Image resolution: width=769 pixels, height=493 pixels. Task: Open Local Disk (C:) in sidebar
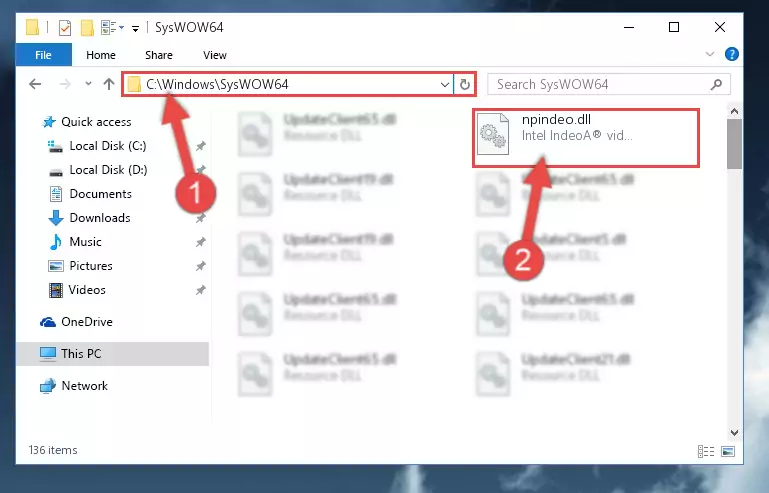(x=107, y=146)
